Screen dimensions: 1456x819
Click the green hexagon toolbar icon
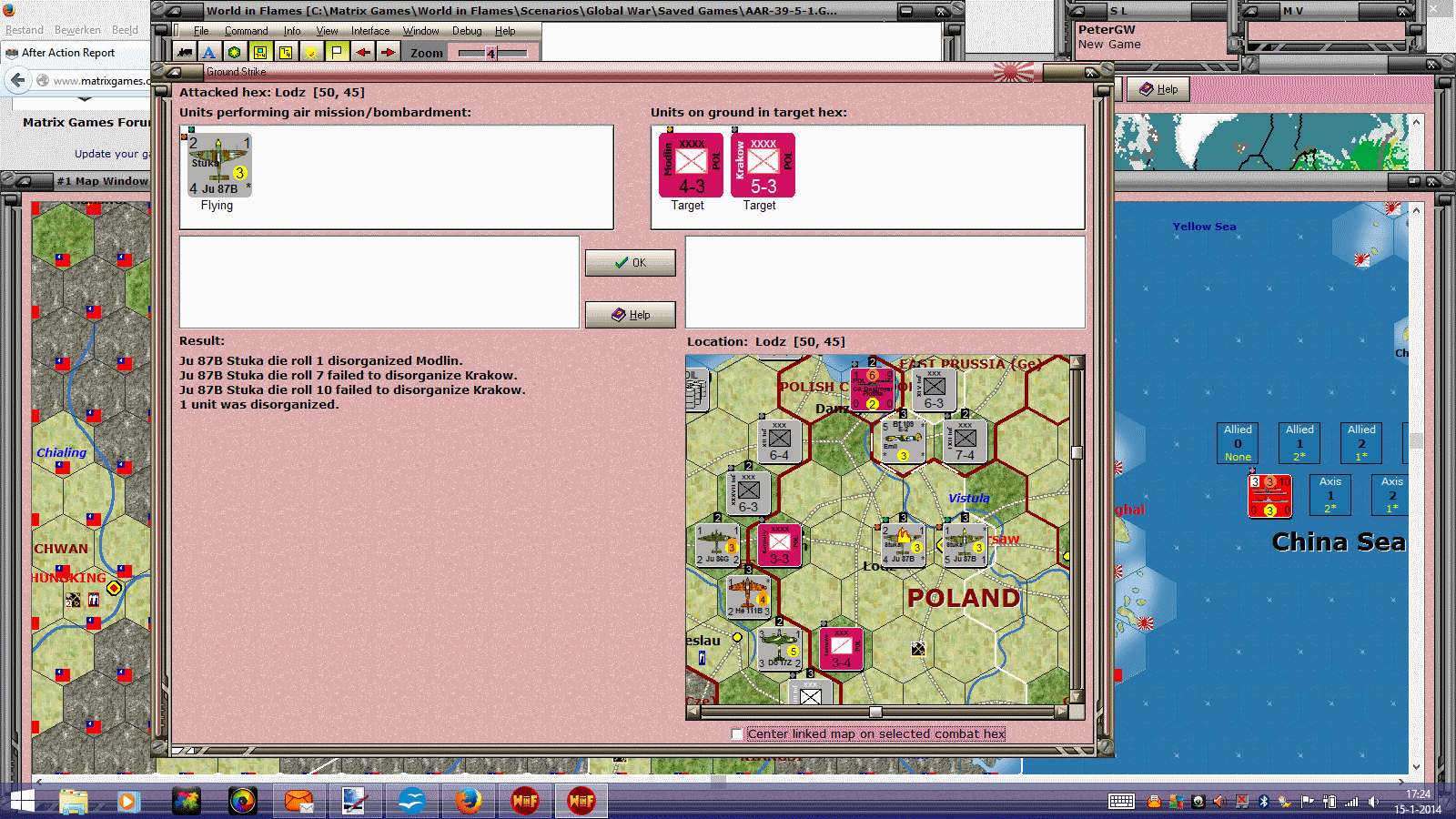[234, 53]
